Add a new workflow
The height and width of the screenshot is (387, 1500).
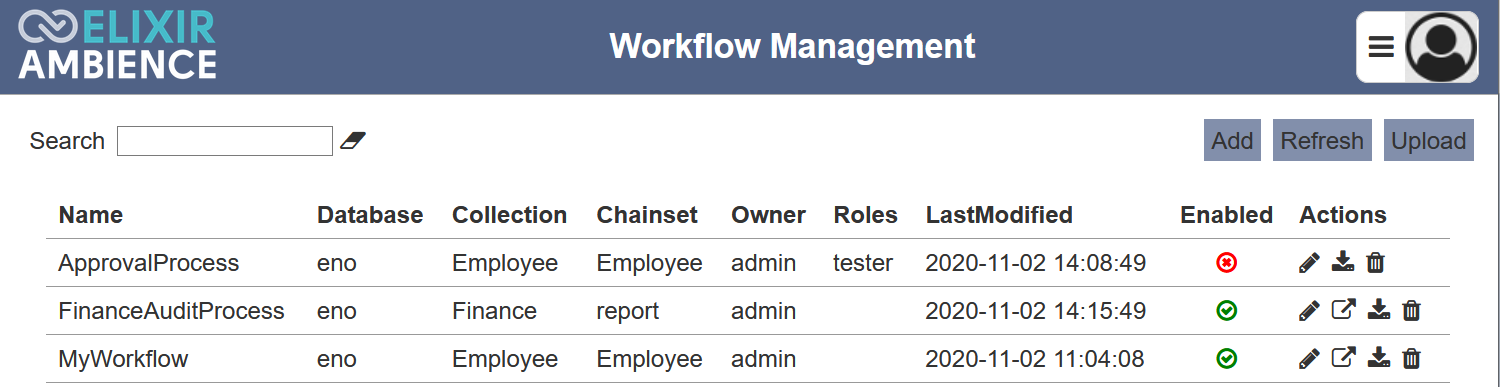1232,141
